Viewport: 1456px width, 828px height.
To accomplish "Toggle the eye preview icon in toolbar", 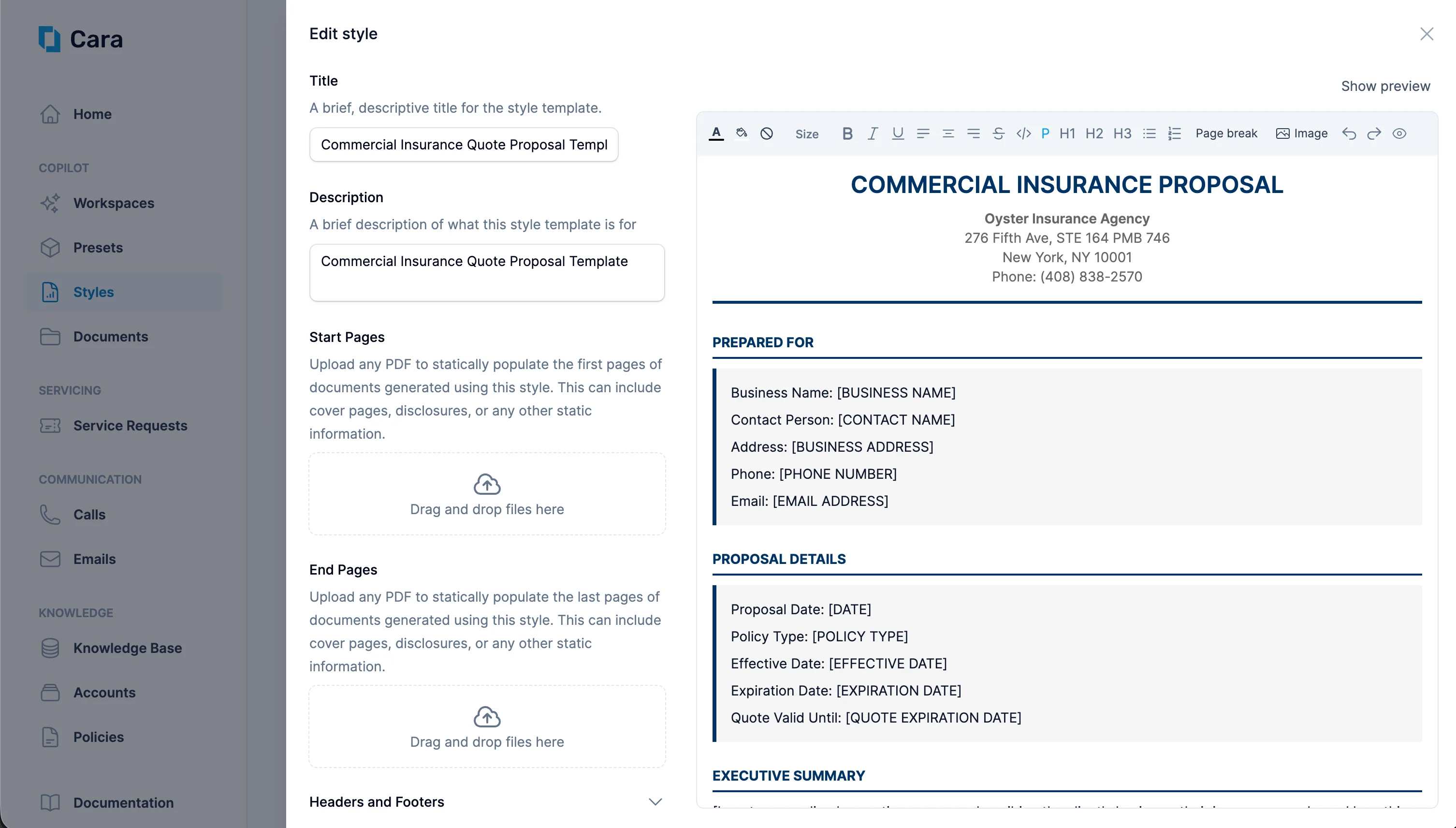I will (1399, 133).
